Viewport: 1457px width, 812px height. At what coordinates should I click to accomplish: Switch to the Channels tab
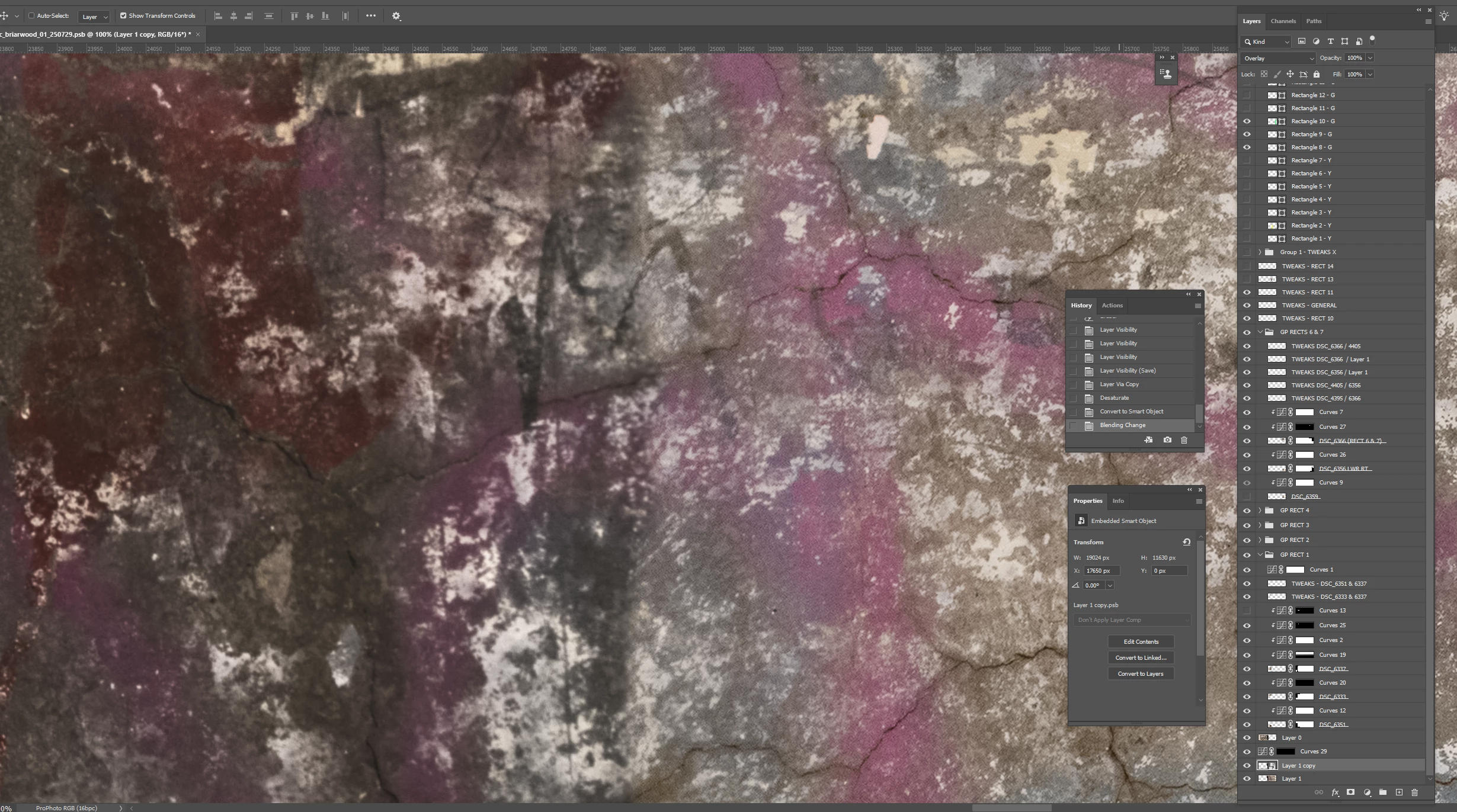coord(1283,21)
